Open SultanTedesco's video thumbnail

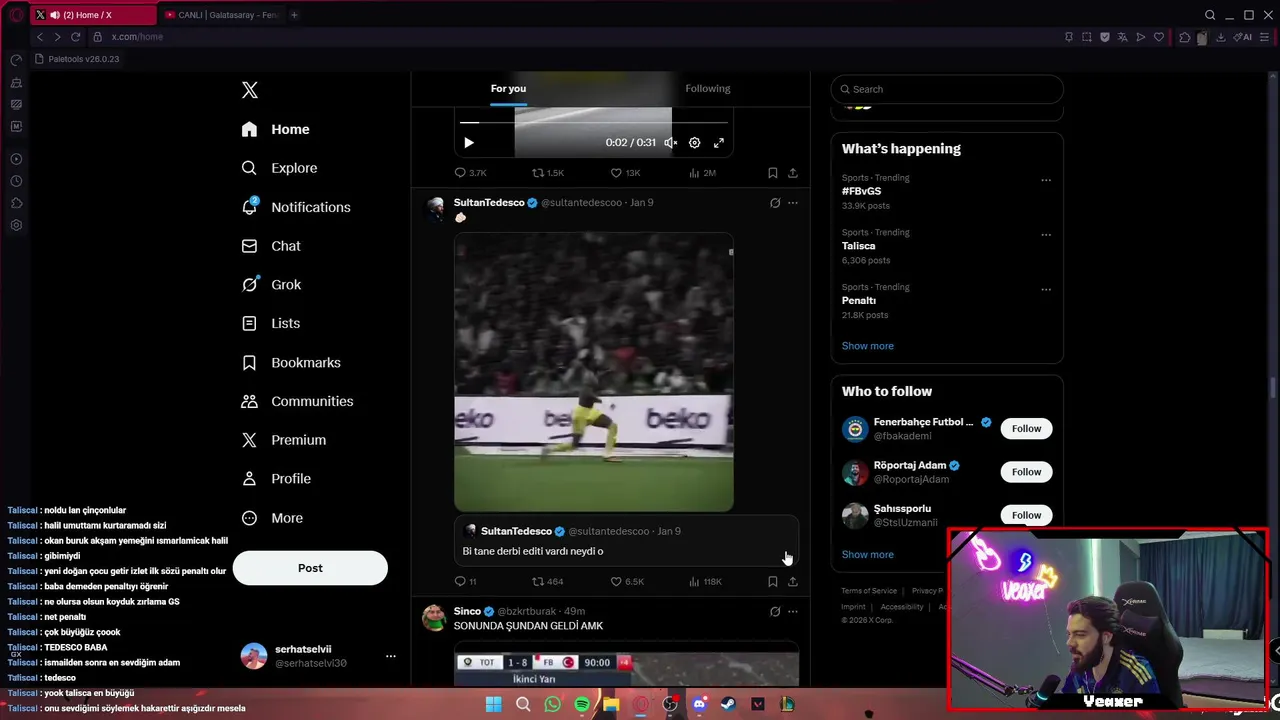pyautogui.click(x=594, y=372)
